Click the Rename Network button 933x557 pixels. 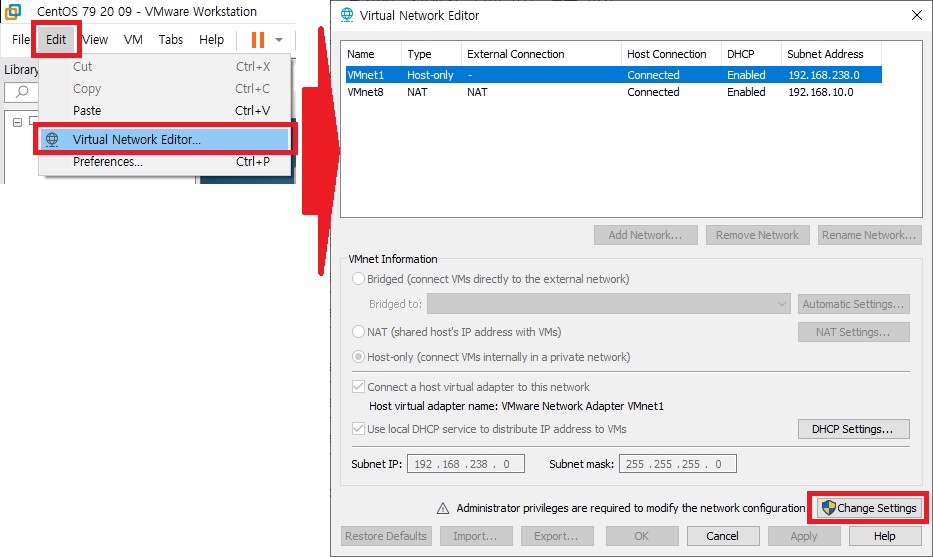click(869, 235)
